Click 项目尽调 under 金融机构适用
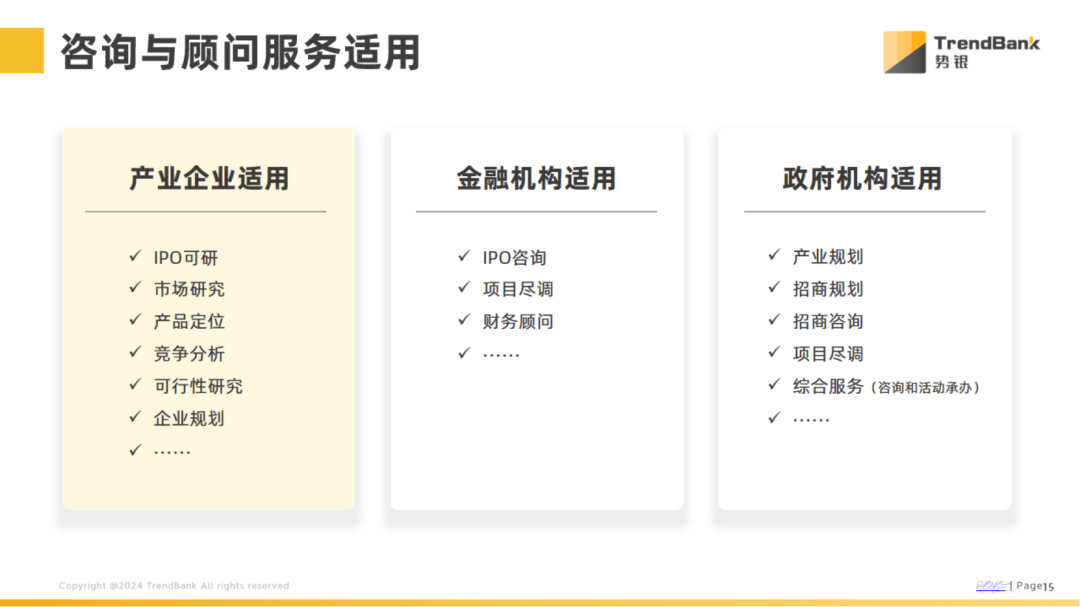 click(518, 290)
